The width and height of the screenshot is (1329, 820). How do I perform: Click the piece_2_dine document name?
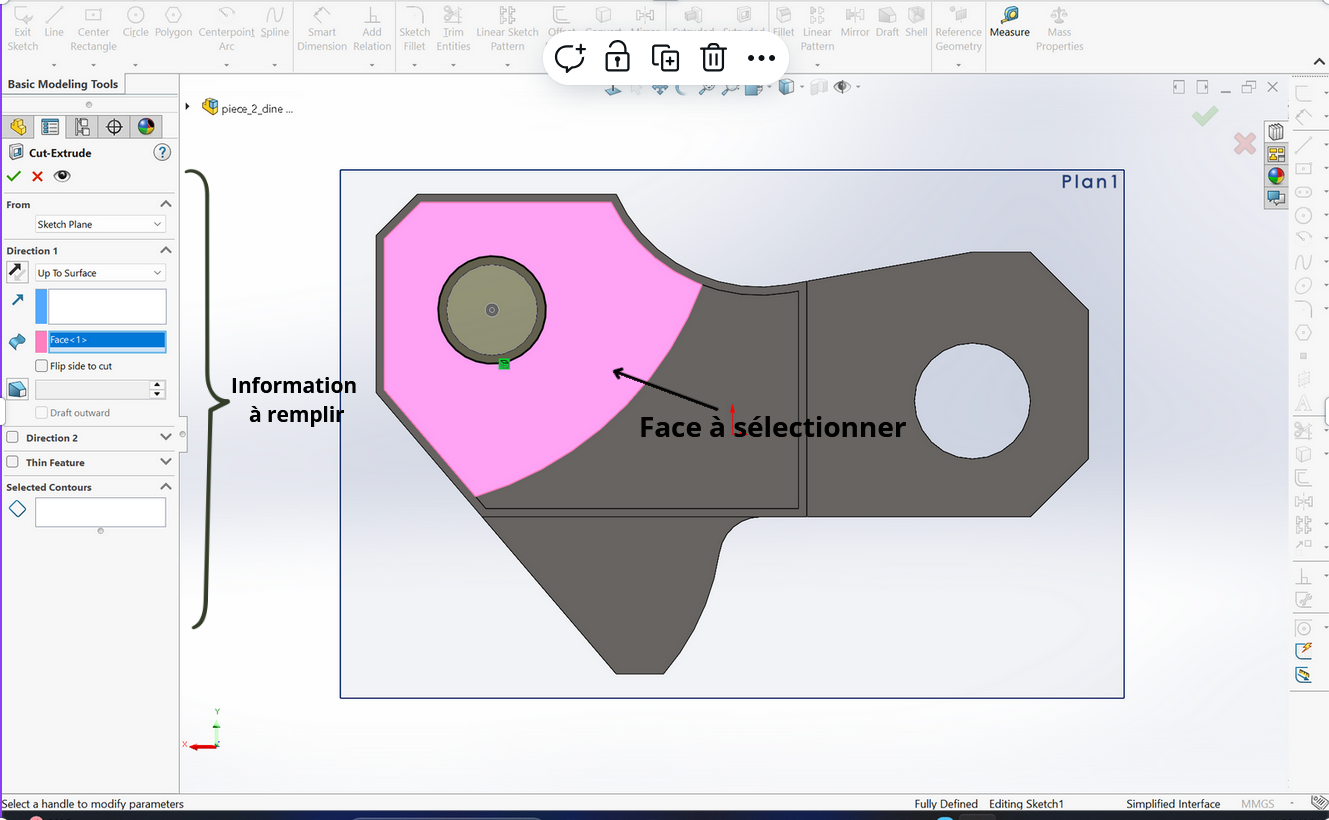257,108
